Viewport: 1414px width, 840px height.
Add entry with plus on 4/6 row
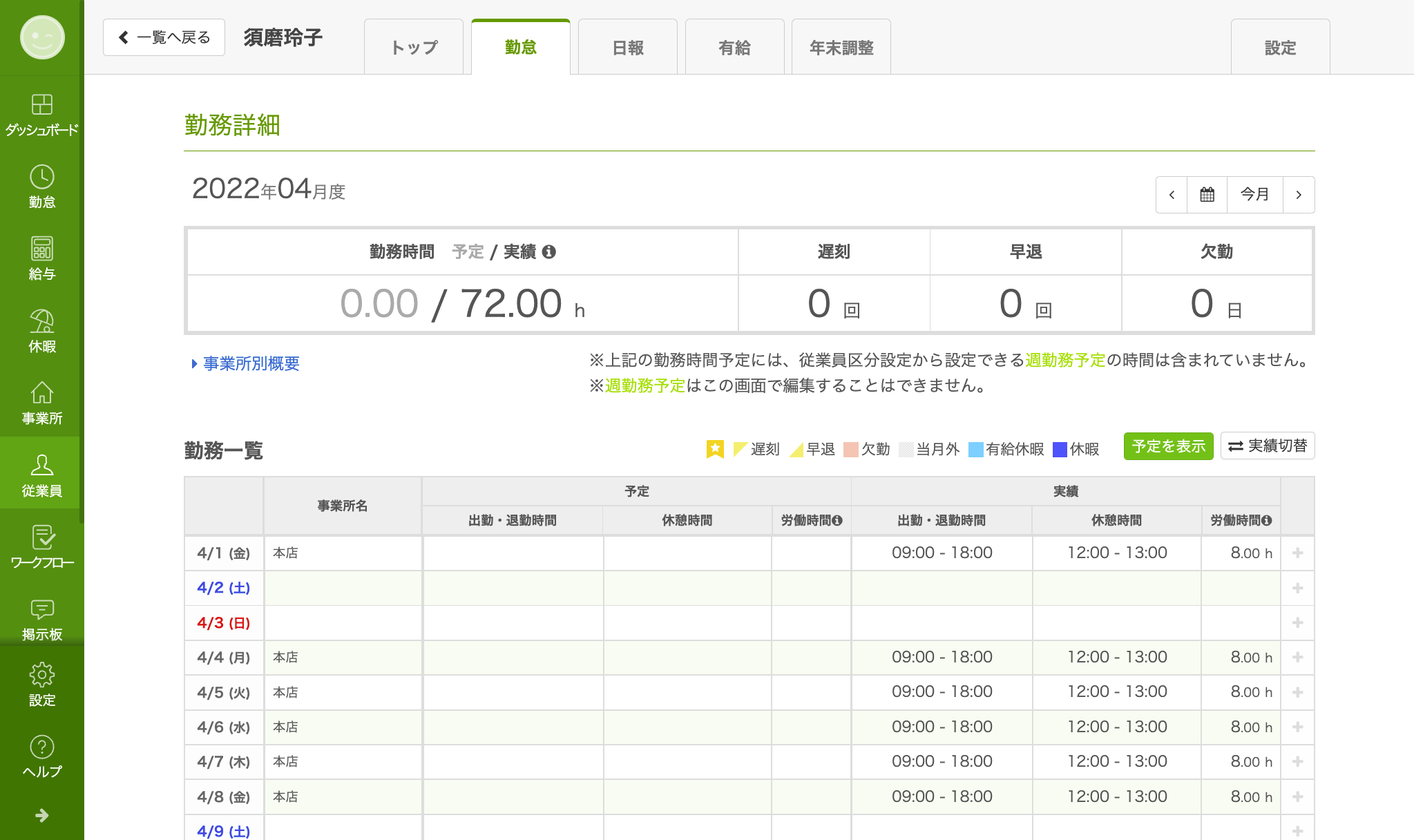1297,727
